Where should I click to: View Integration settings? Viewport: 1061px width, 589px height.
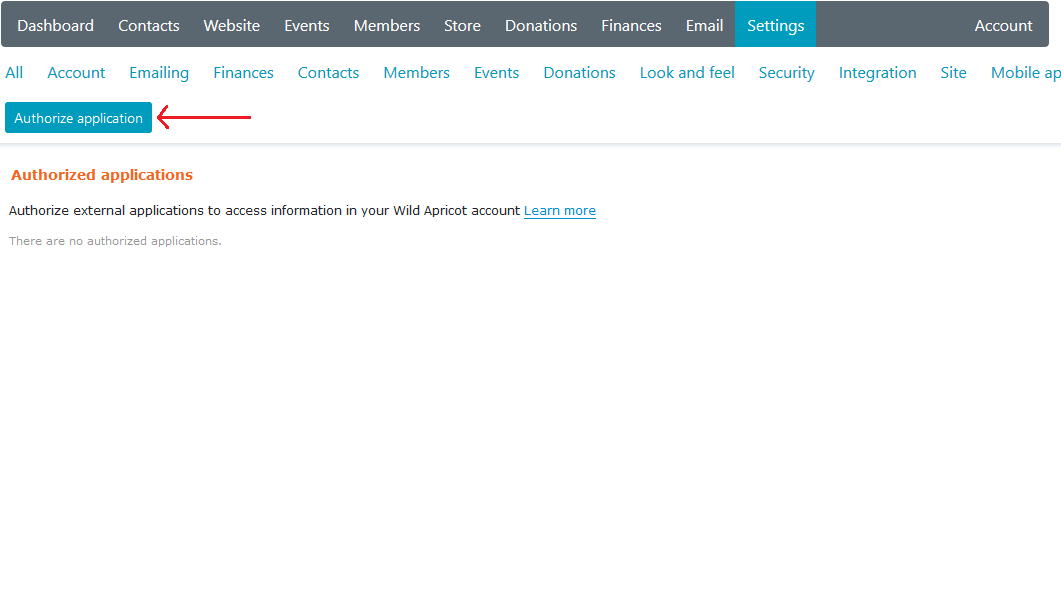(x=877, y=72)
